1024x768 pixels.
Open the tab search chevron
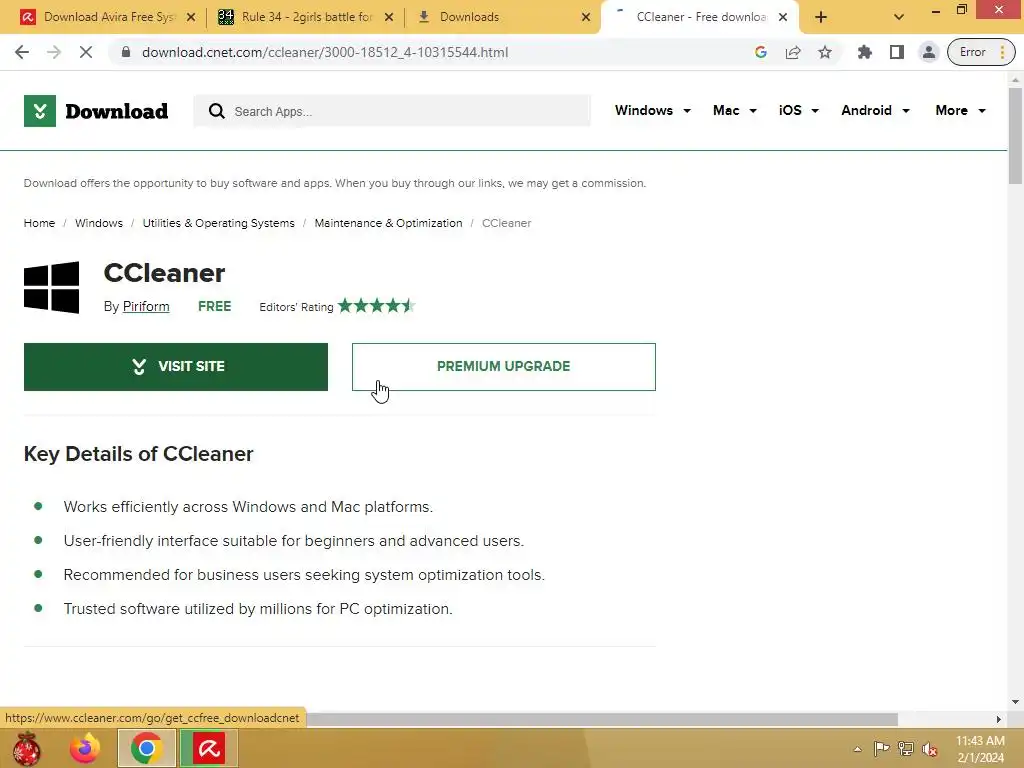899,17
